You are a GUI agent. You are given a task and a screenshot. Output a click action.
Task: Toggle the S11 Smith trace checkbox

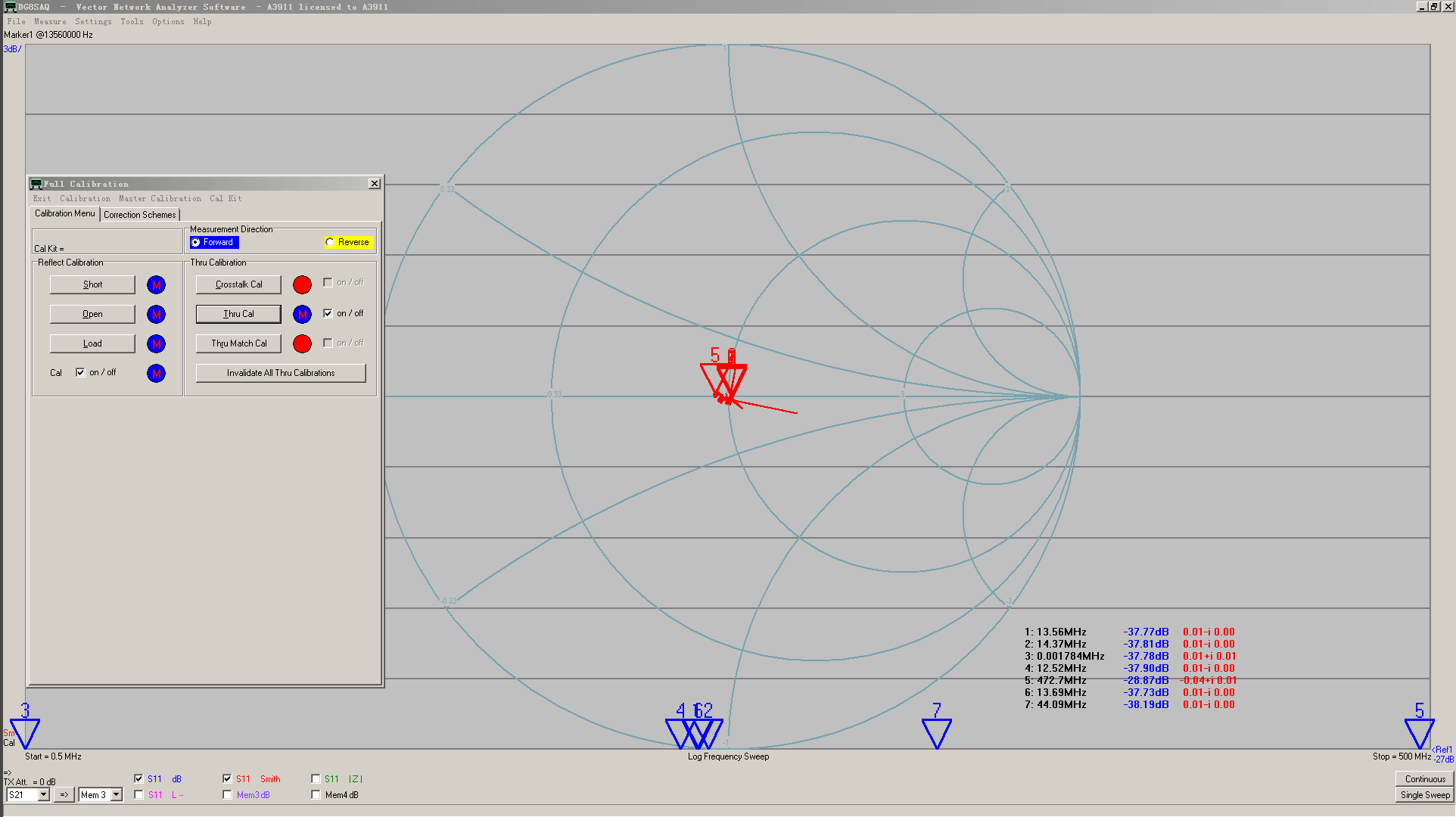227,778
